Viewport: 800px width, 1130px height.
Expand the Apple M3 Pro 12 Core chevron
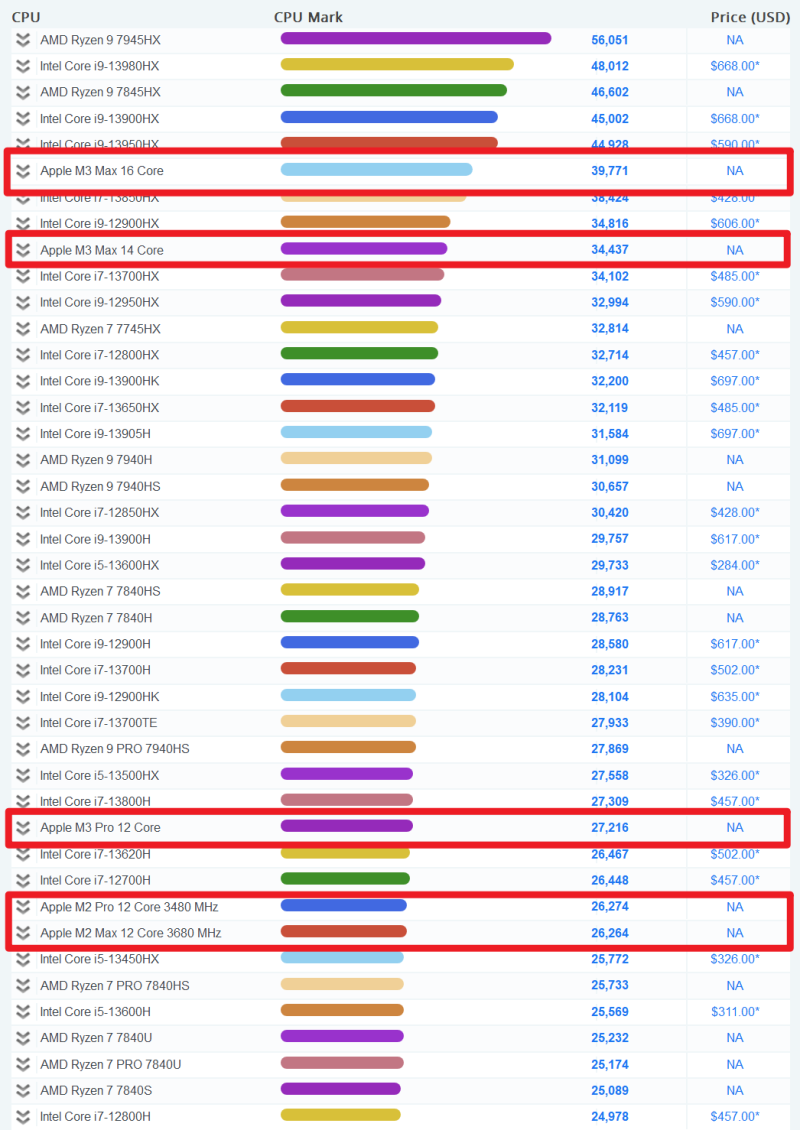(23, 827)
